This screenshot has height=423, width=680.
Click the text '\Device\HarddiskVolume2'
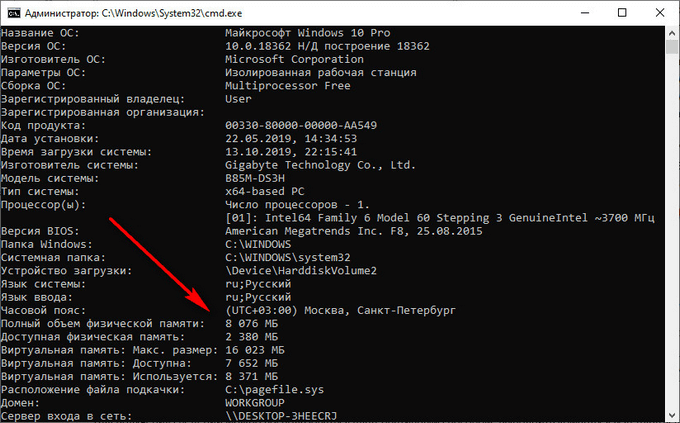[x=301, y=271]
